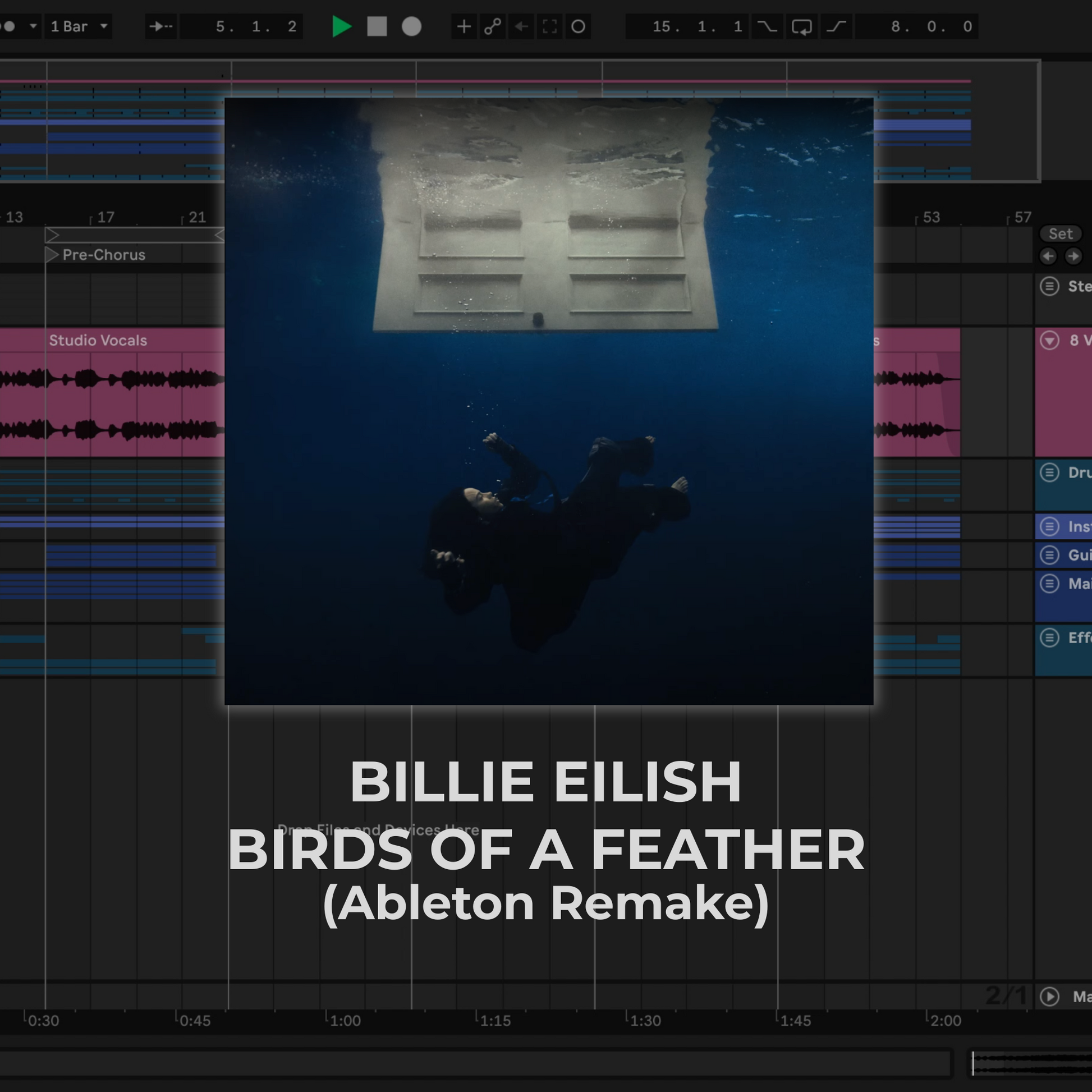Click the clip waveform overview at bottom right
This screenshot has height=1092, width=1092.
pos(1030,1063)
